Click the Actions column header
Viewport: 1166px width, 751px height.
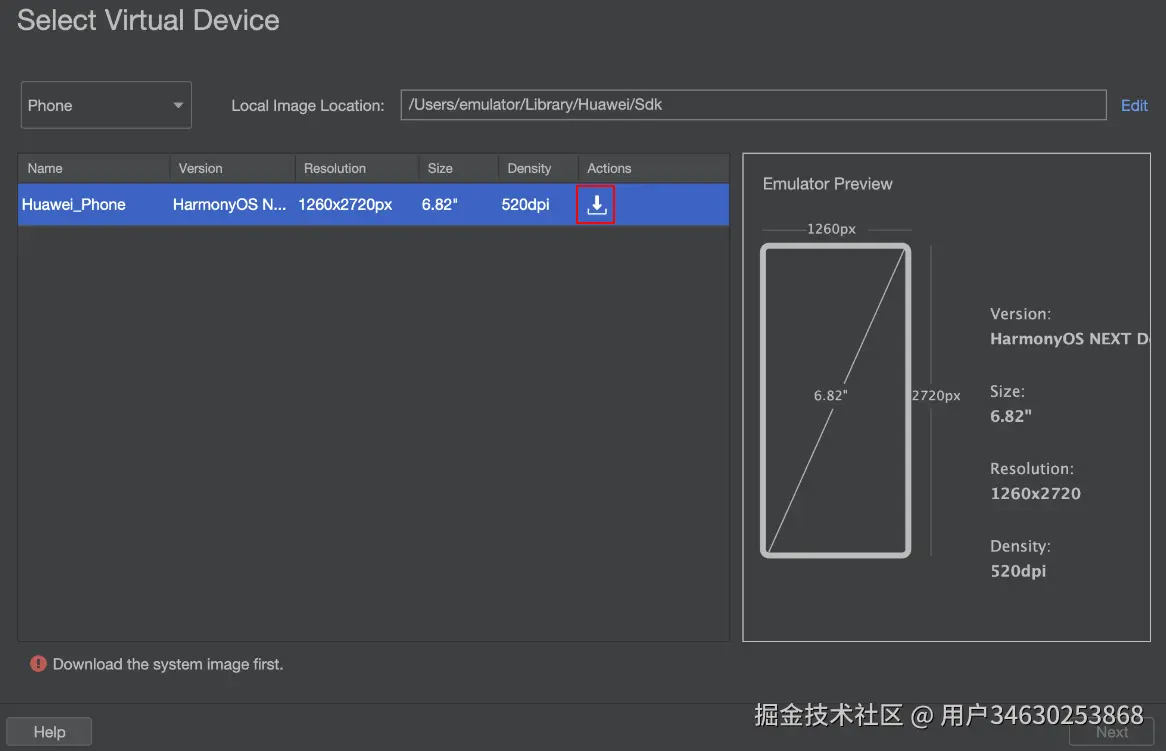(654, 168)
